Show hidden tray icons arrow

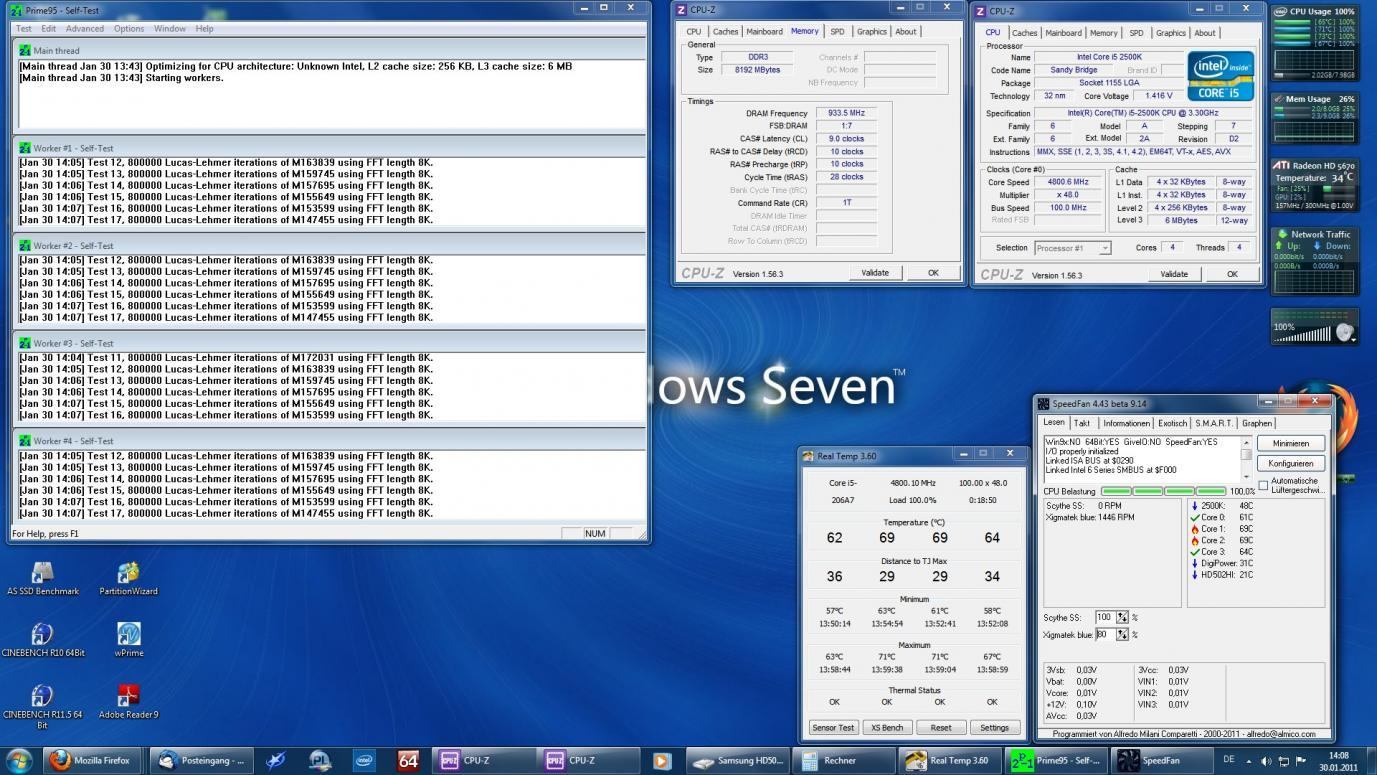click(x=1248, y=761)
